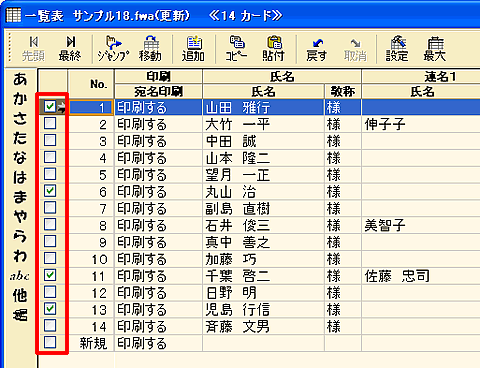
Task: Click the 連名1 氏名 sub-header
Action: click(421, 91)
